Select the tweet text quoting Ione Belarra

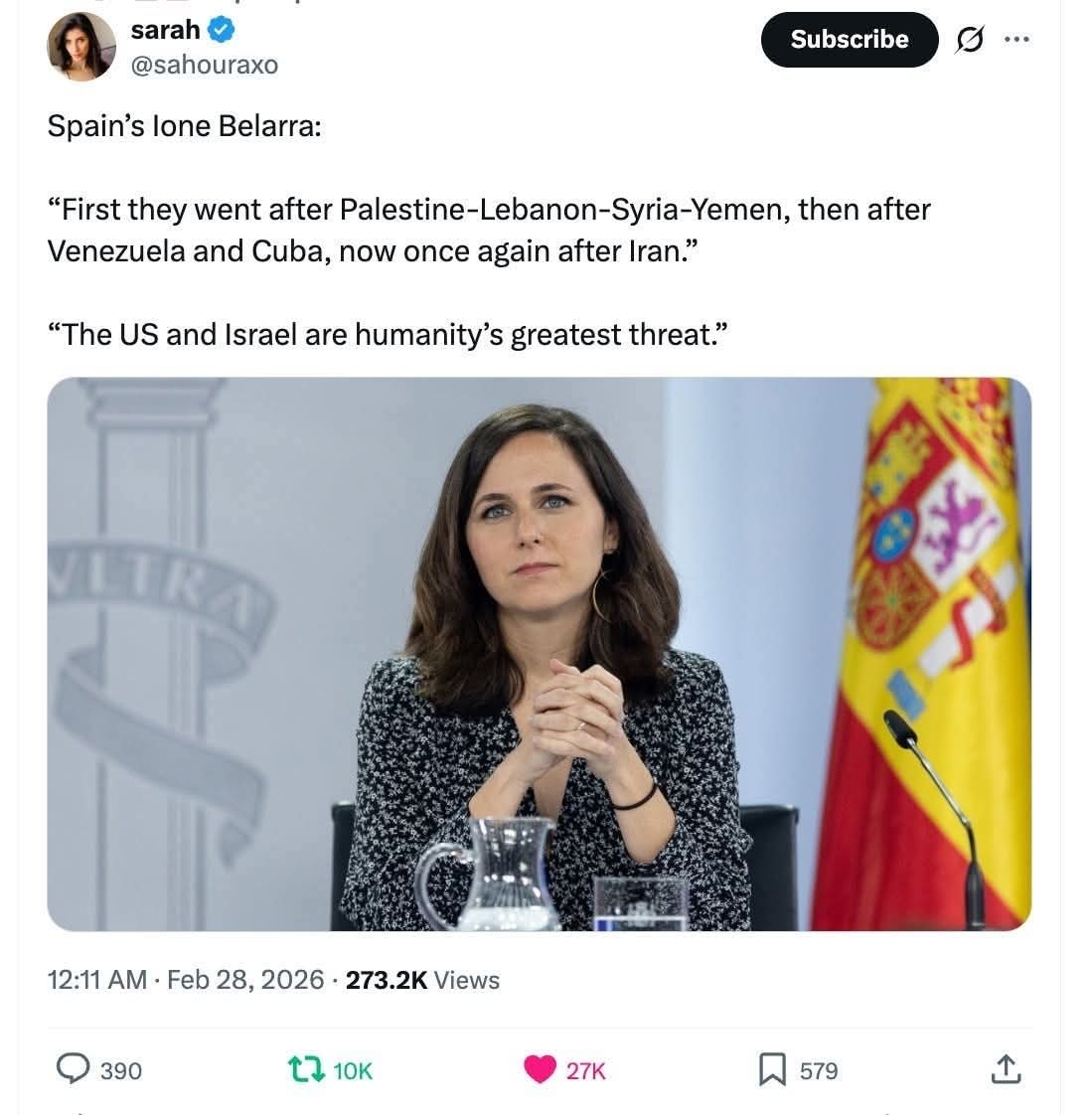tap(489, 230)
